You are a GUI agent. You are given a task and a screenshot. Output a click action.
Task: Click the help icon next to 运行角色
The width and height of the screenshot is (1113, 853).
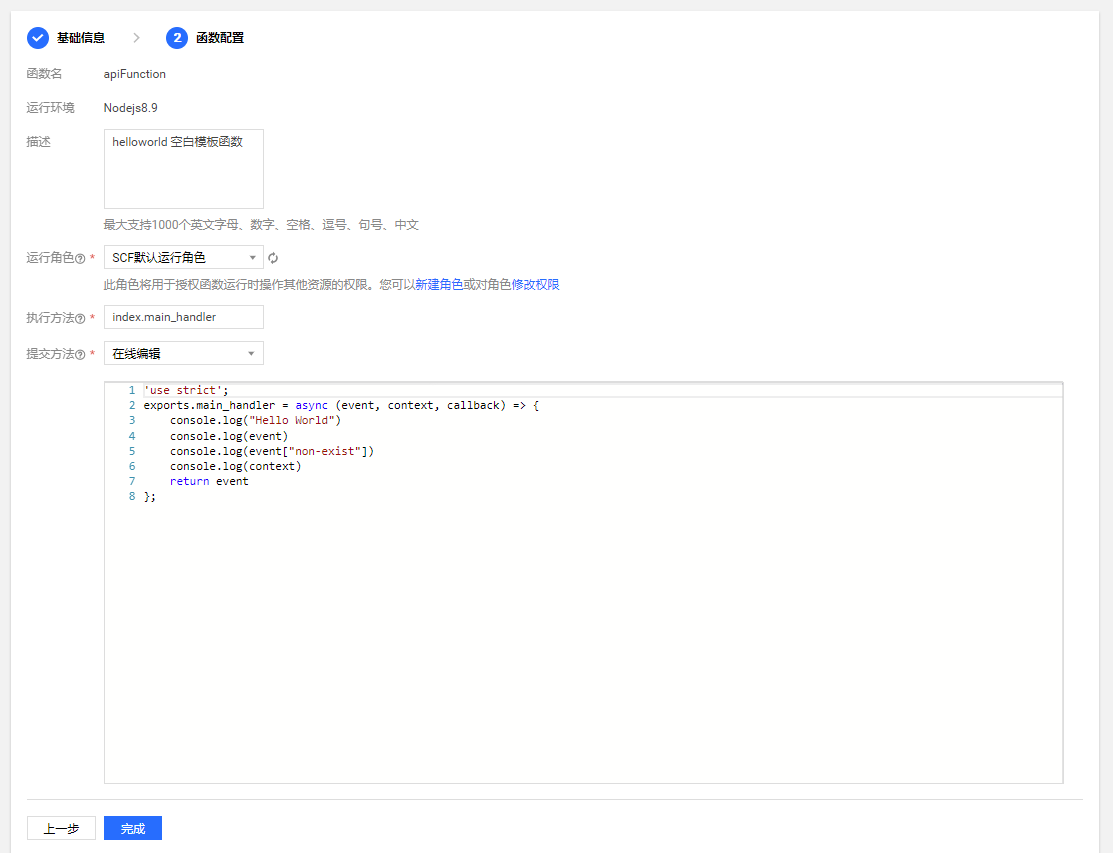tap(80, 258)
